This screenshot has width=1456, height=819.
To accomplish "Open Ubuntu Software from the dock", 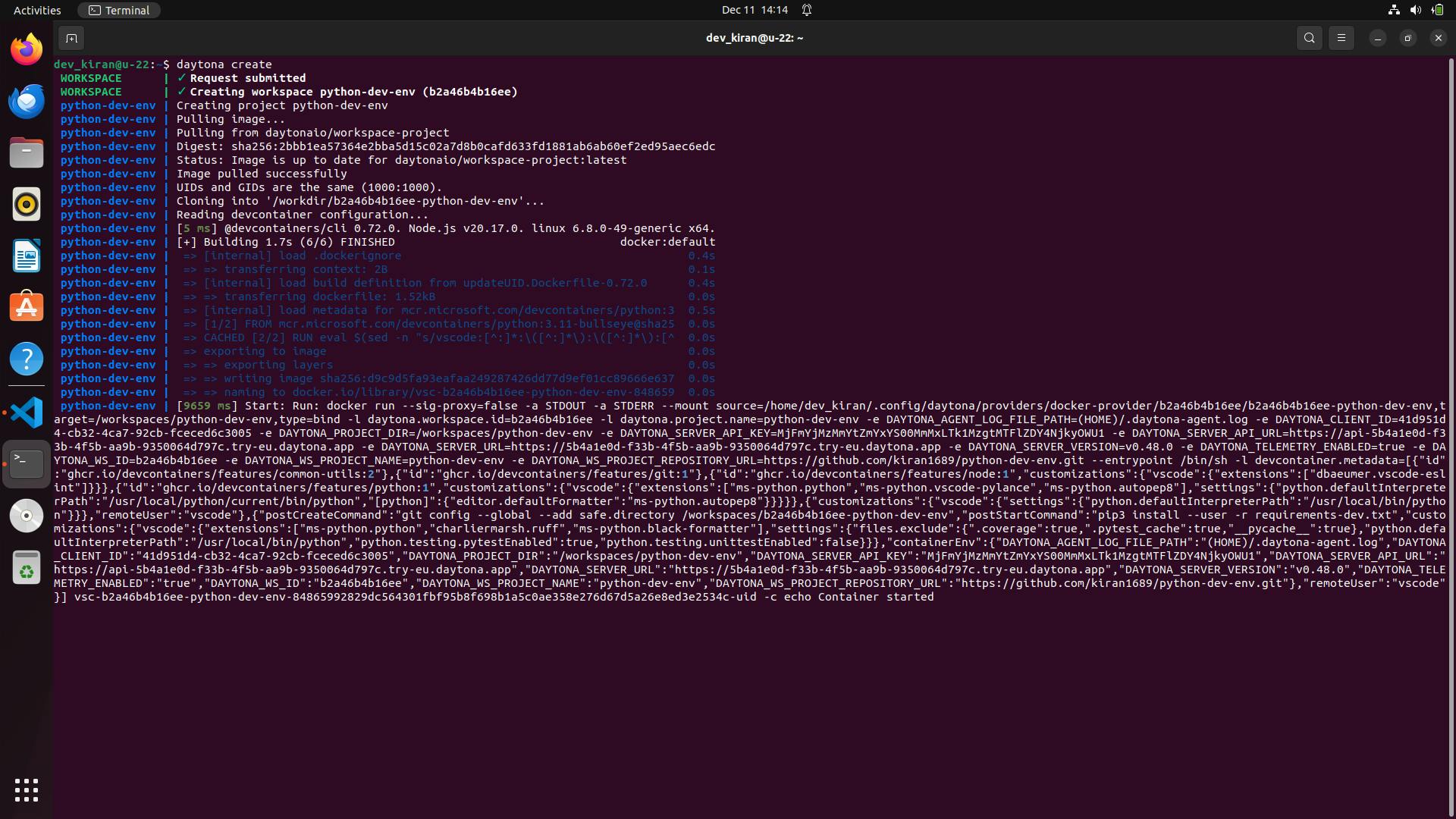I will tap(27, 307).
